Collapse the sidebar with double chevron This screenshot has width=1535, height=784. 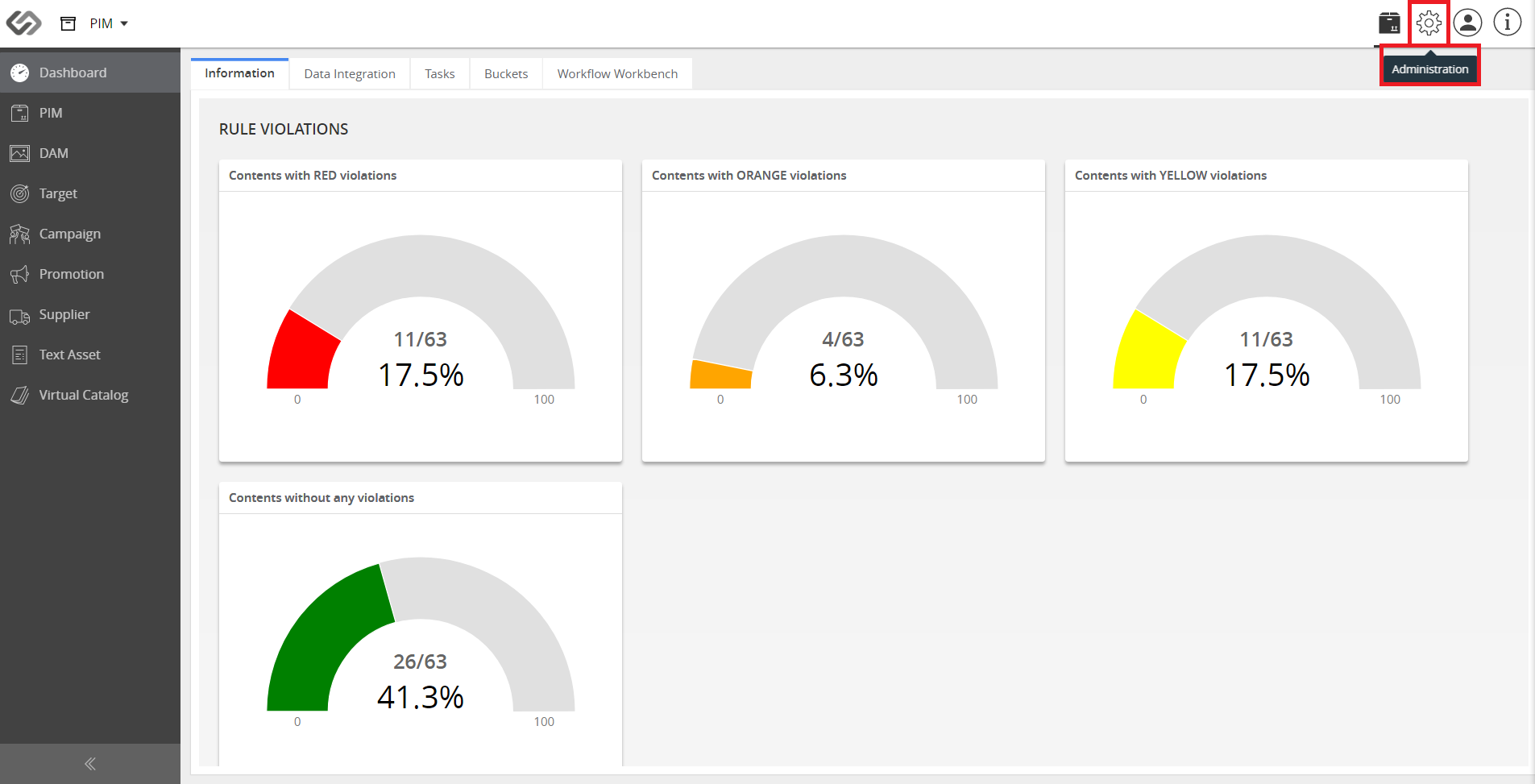coord(90,764)
